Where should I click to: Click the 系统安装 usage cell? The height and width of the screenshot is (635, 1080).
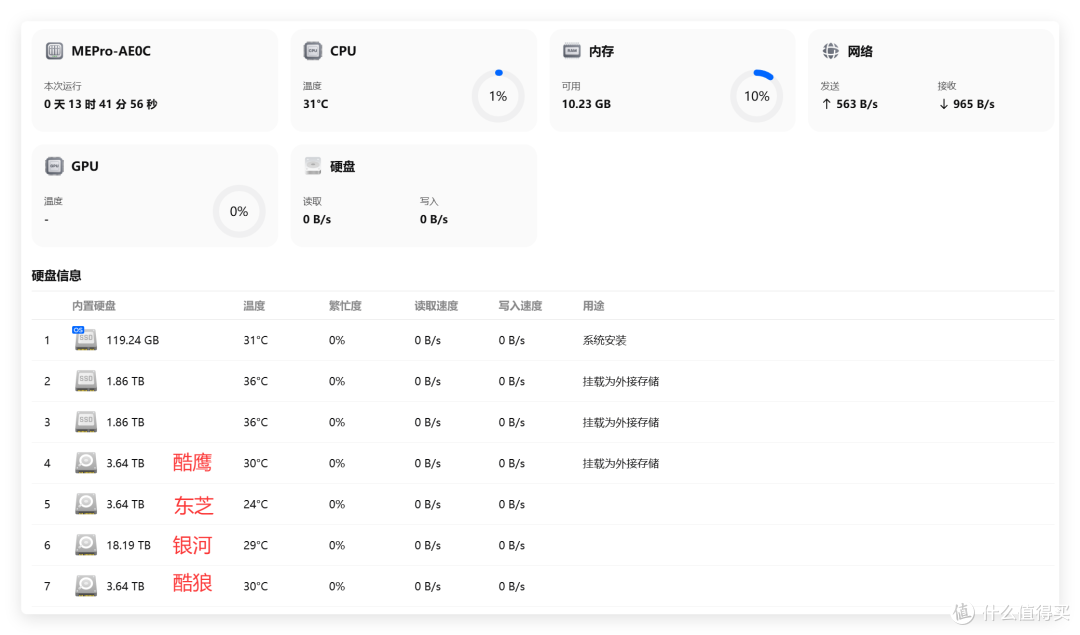(x=605, y=340)
